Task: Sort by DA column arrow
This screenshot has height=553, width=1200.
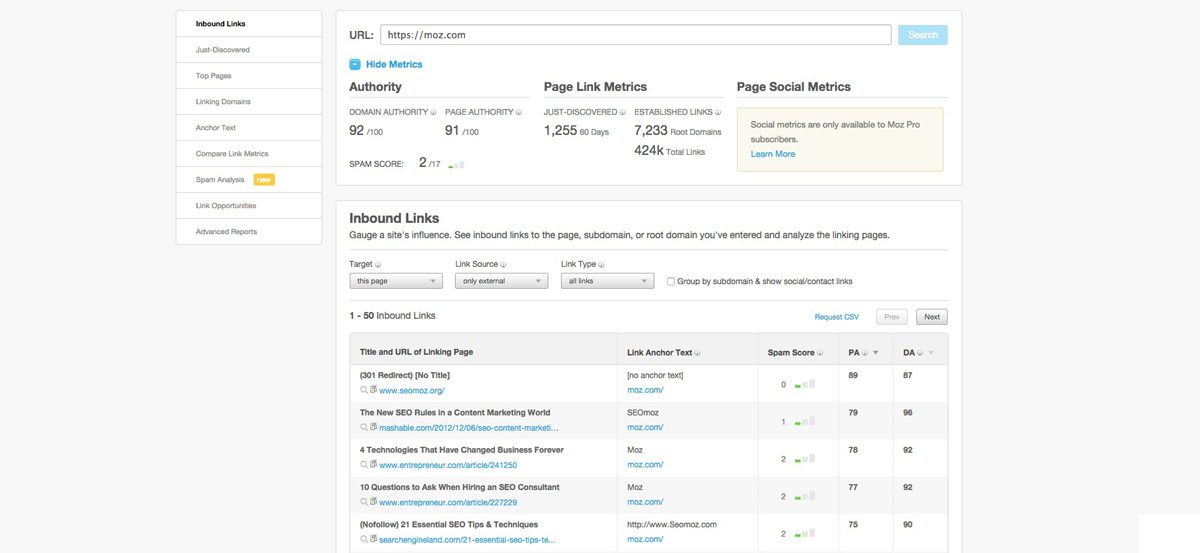Action: tap(931, 353)
